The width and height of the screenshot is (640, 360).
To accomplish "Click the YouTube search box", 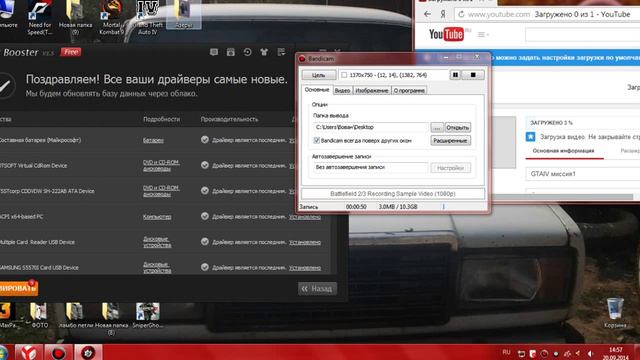I will click(x=583, y=35).
